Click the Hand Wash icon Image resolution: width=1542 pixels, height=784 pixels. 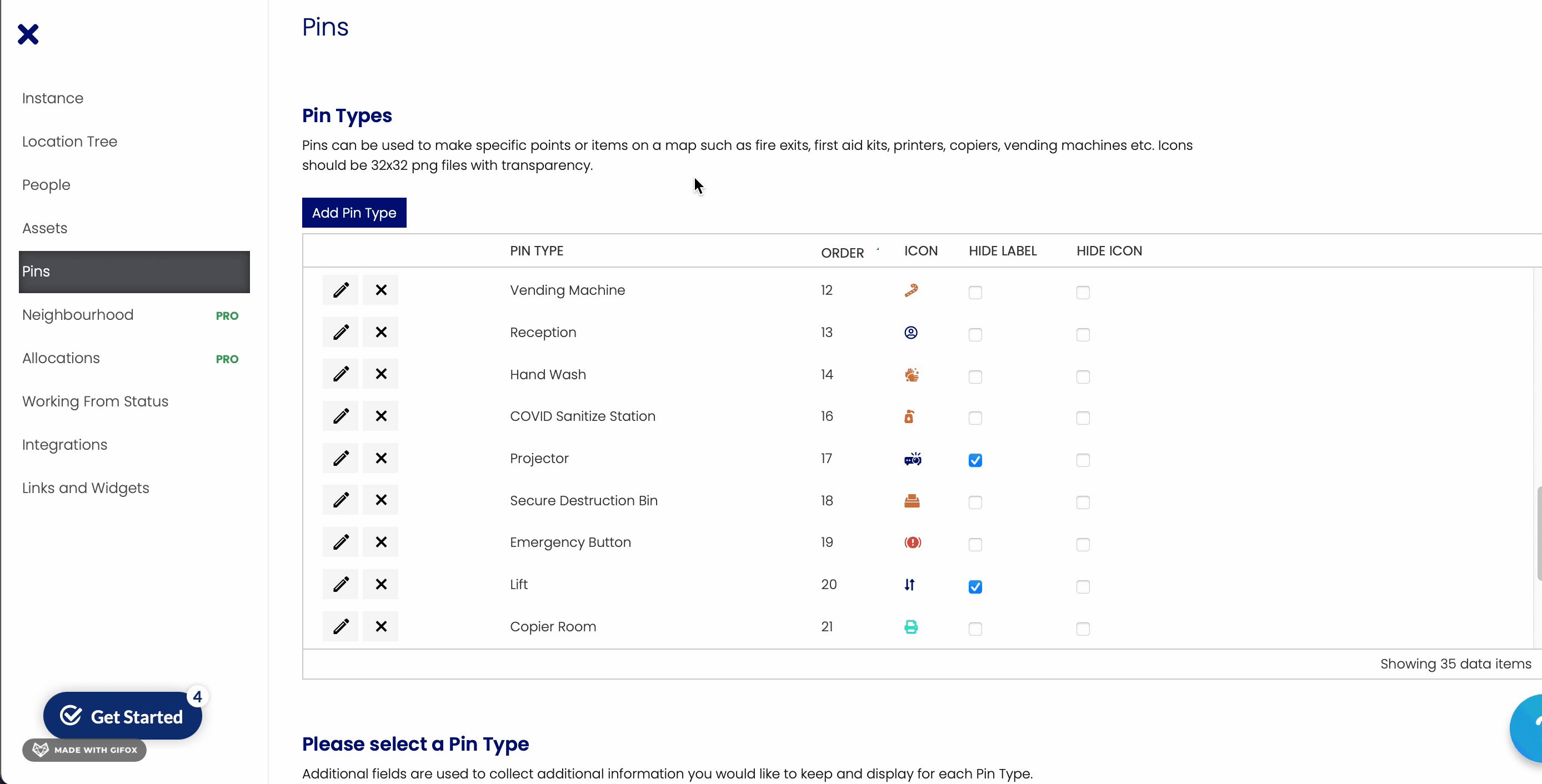(912, 375)
